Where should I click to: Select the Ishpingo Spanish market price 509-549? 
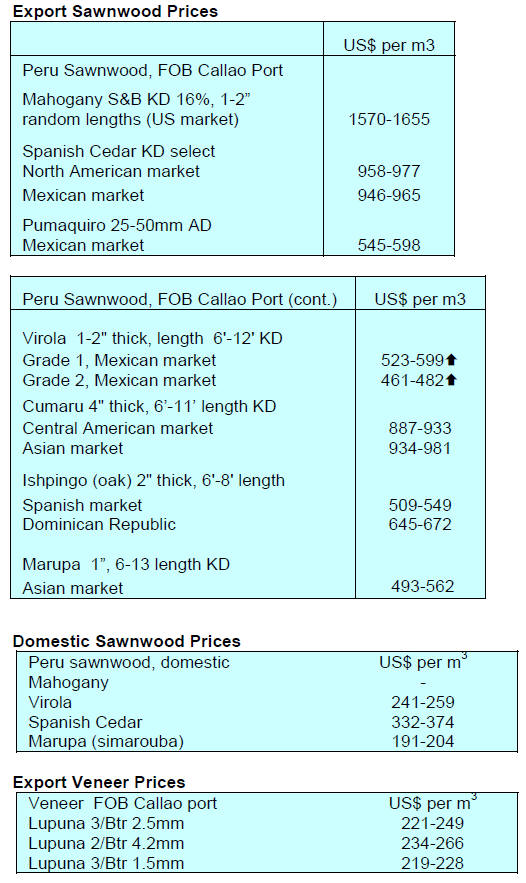pyautogui.click(x=420, y=505)
